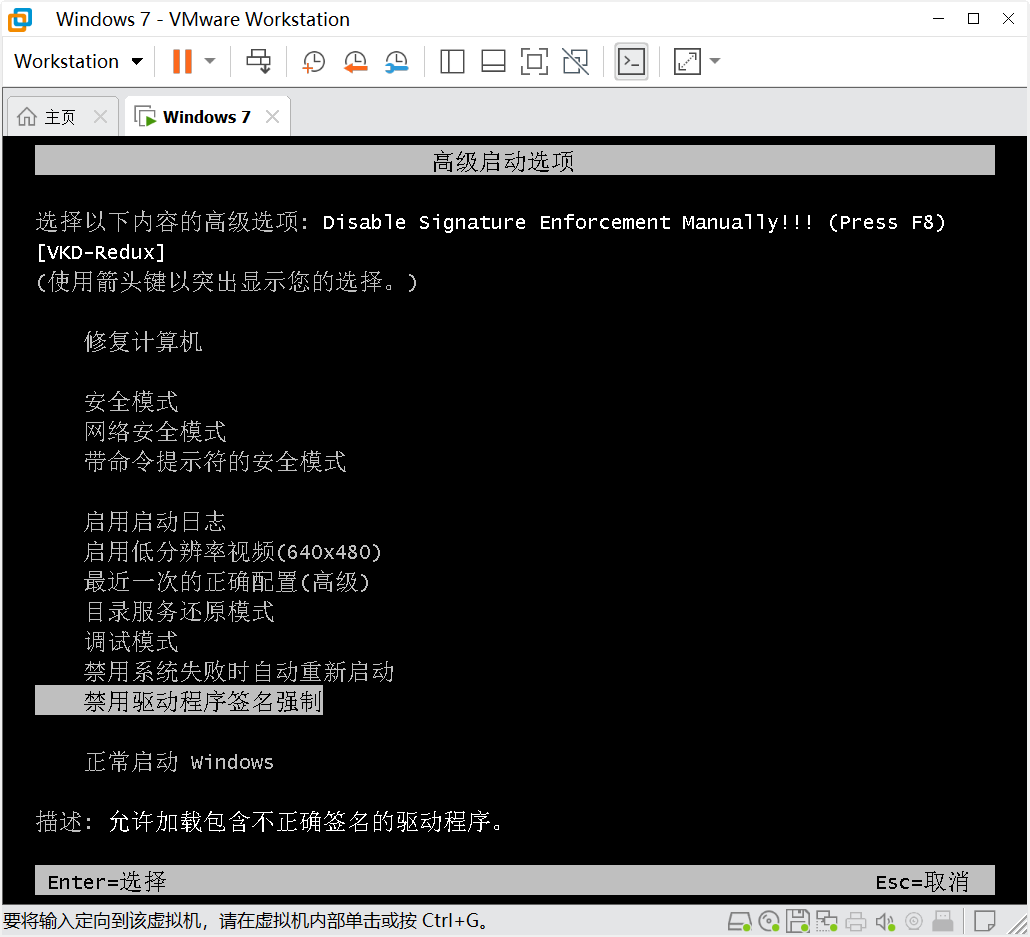Click the Esc=取消 hint text
The width and height of the screenshot is (1030, 937).
tap(922, 882)
